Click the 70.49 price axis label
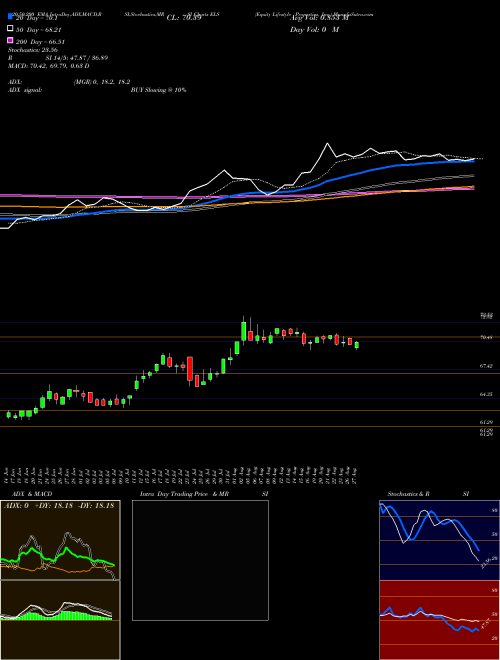The width and height of the screenshot is (500, 660). click(486, 337)
